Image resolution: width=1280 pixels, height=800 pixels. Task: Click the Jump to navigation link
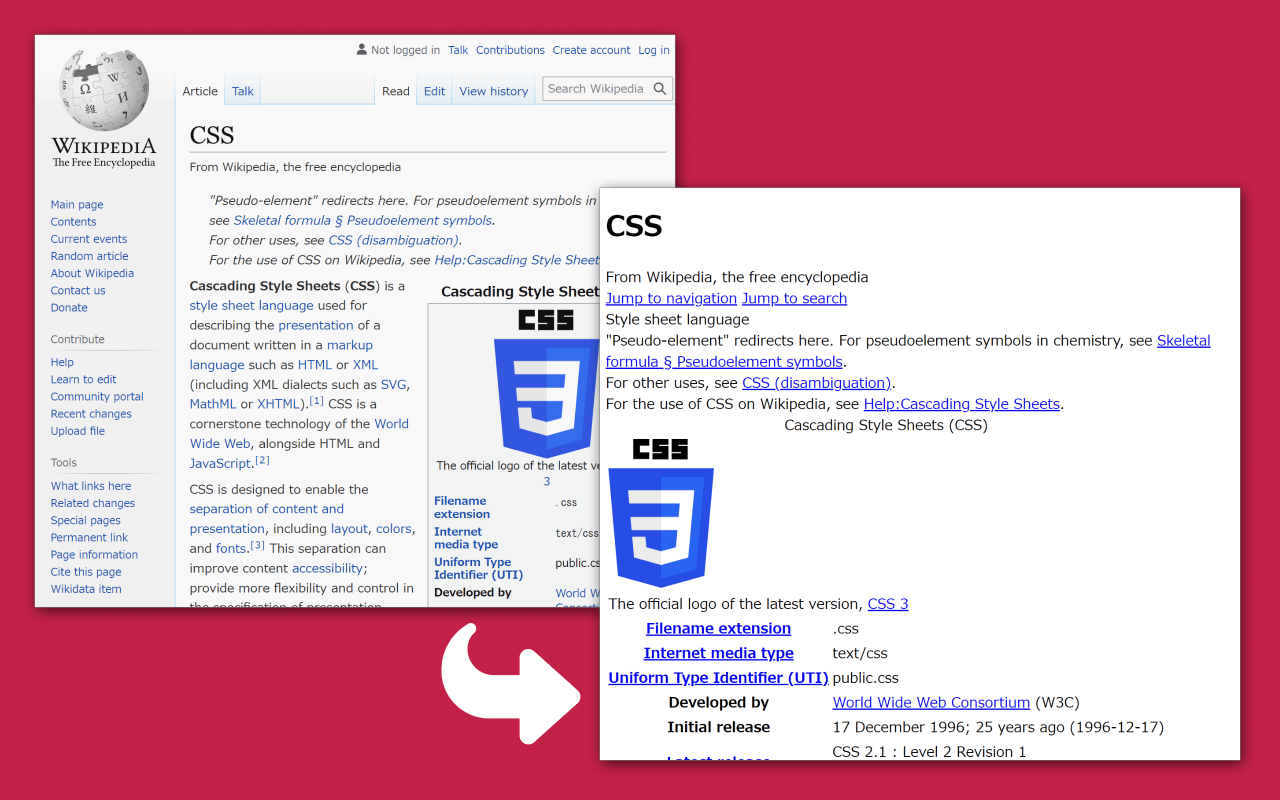tap(671, 297)
